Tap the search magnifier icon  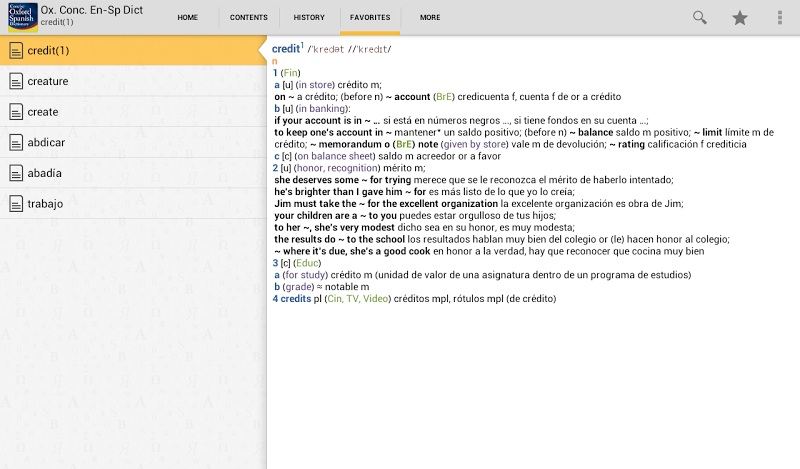(700, 17)
